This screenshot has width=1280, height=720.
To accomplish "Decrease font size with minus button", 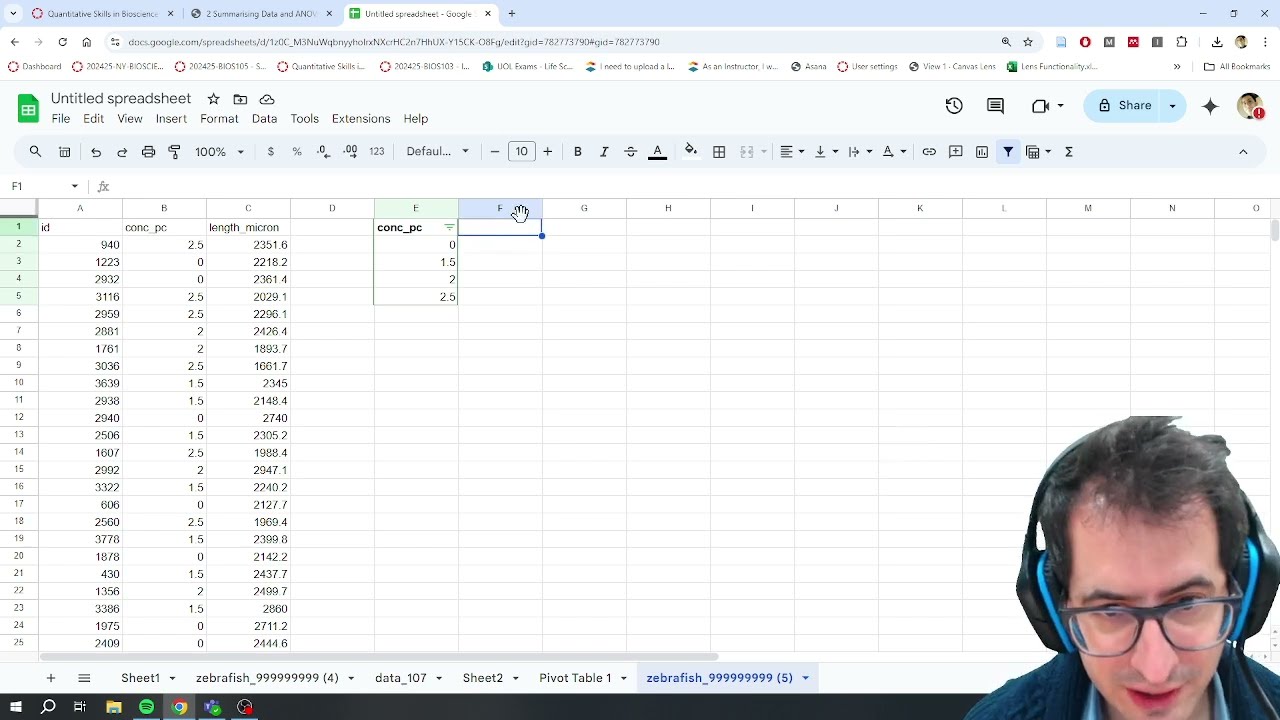I will [494, 152].
